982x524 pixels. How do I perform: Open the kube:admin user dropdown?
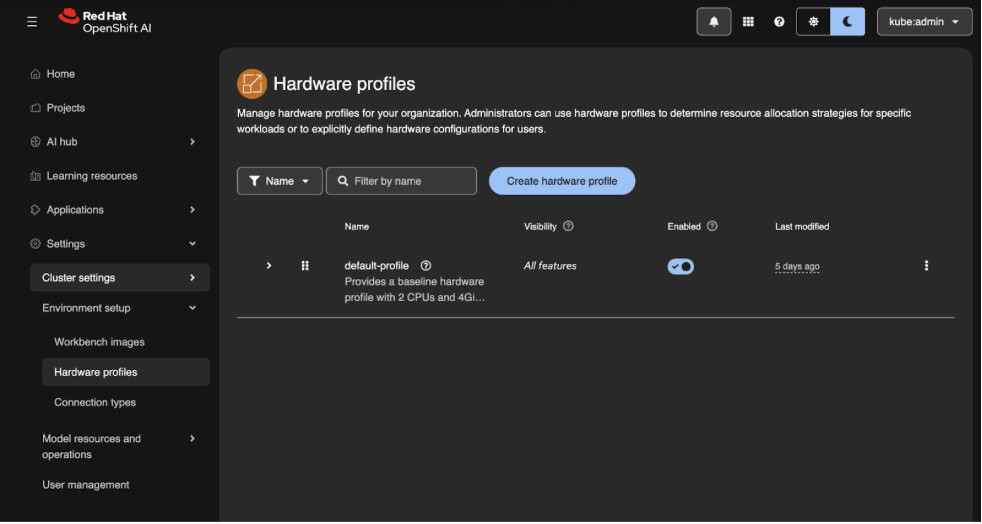point(924,22)
